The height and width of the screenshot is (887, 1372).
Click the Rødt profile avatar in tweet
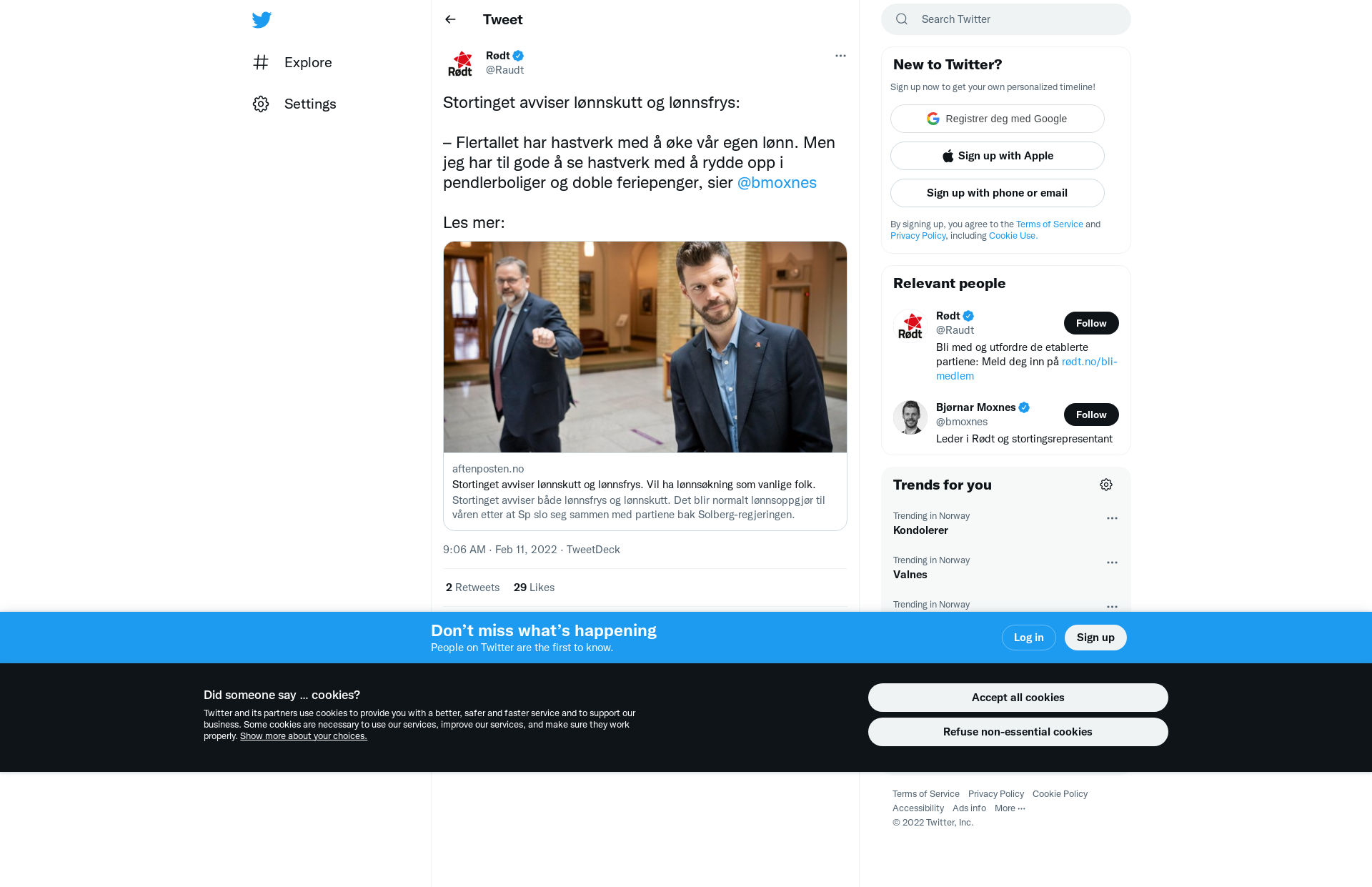coord(460,63)
